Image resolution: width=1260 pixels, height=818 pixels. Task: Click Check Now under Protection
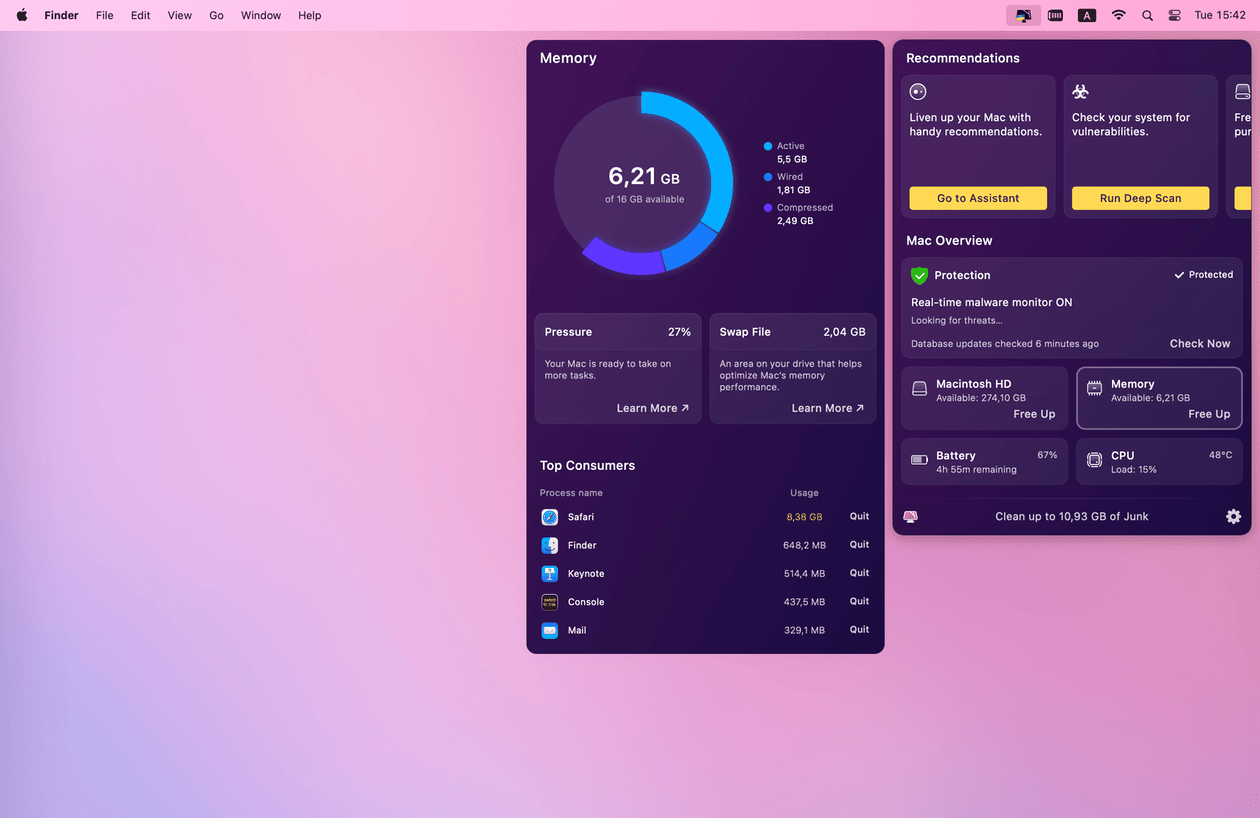[1199, 343]
